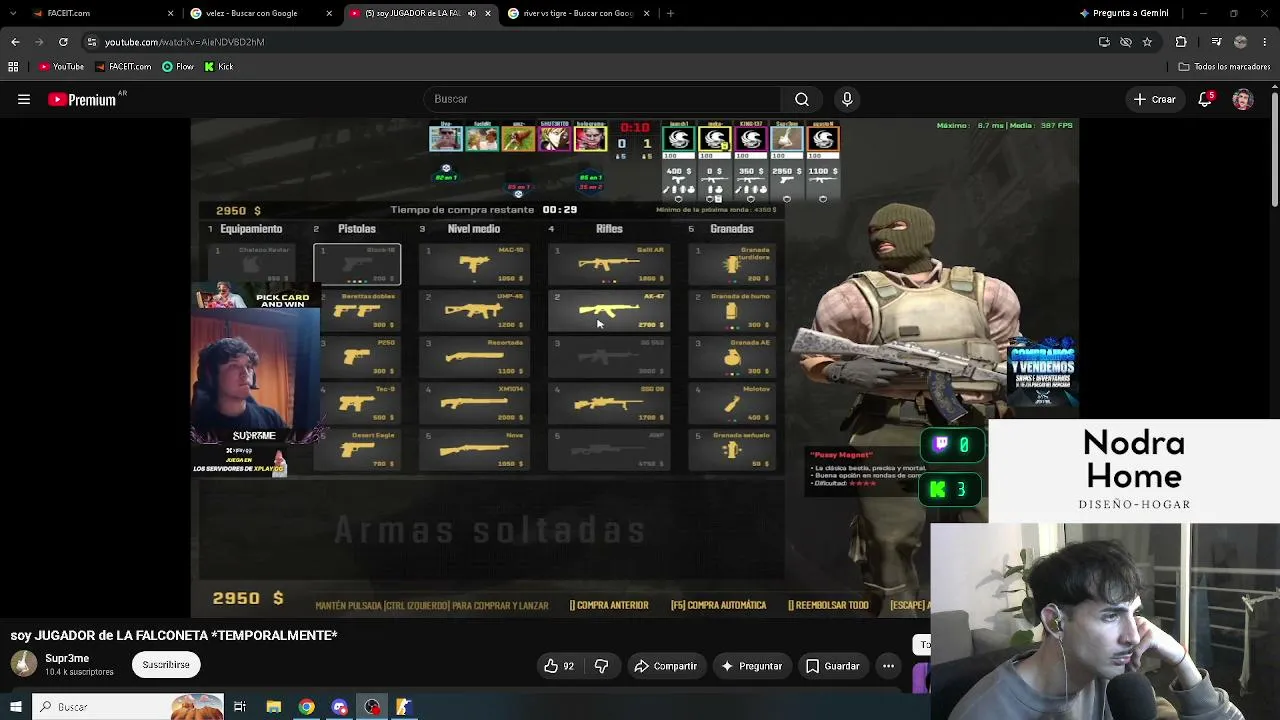This screenshot has height=720, width=1280.
Task: Open the Chrome profile avatar
Action: [x=1241, y=42]
